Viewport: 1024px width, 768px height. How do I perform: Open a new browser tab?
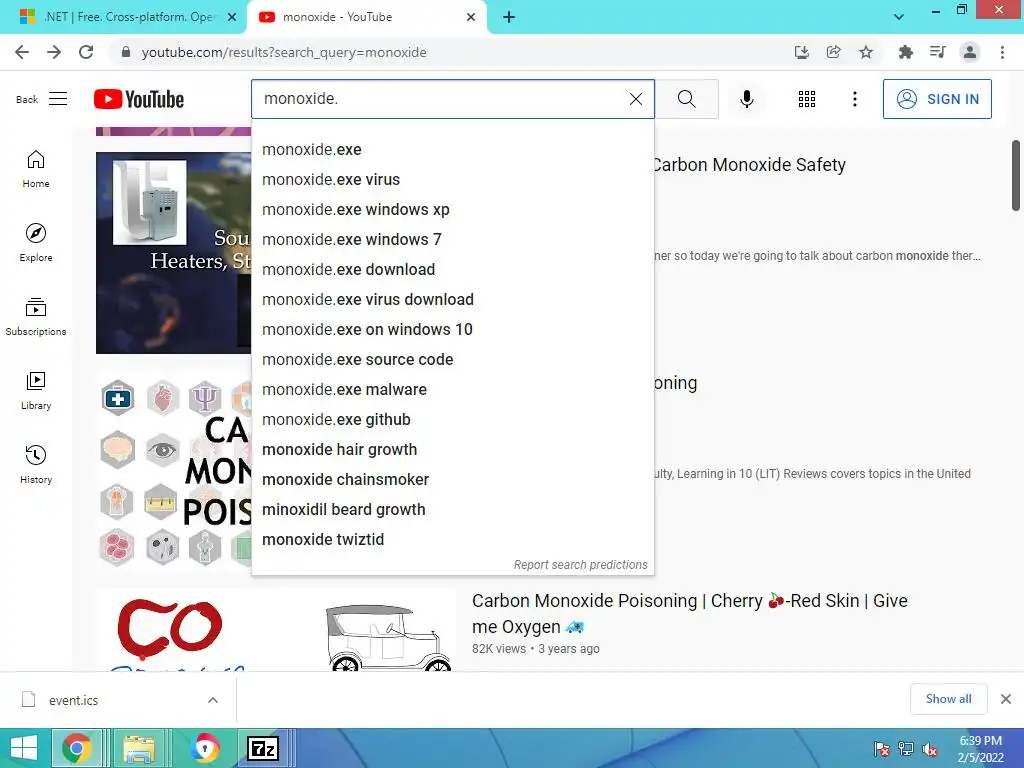509,17
